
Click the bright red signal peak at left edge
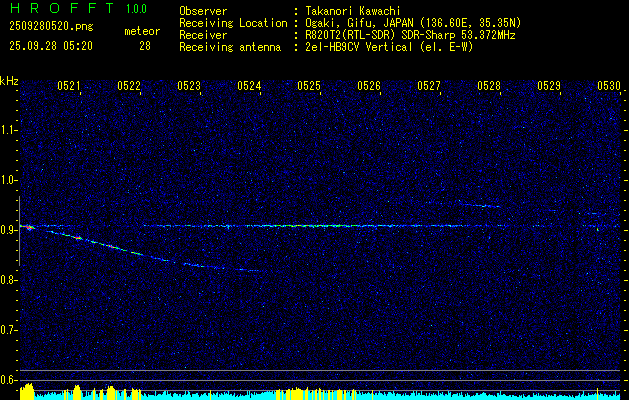(x=29, y=228)
